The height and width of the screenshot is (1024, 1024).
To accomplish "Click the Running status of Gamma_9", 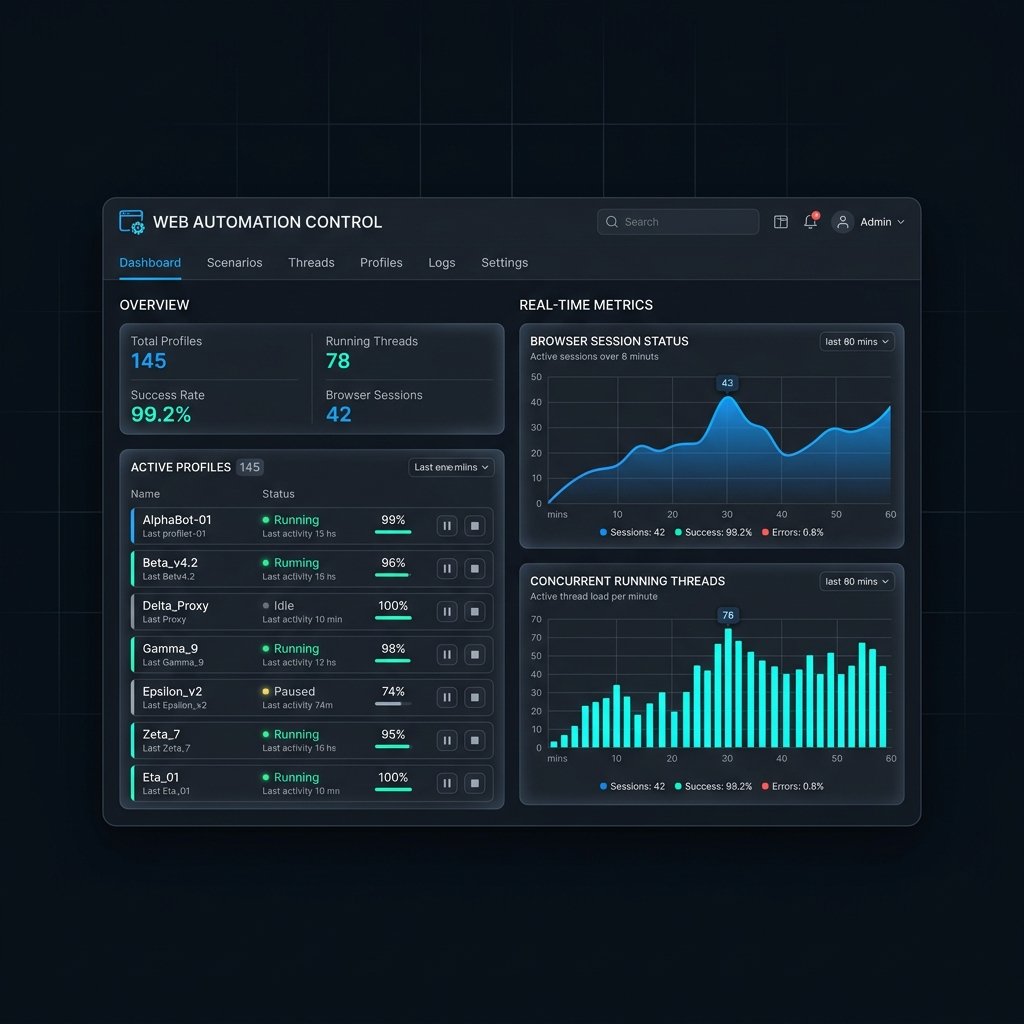I will click(x=291, y=648).
